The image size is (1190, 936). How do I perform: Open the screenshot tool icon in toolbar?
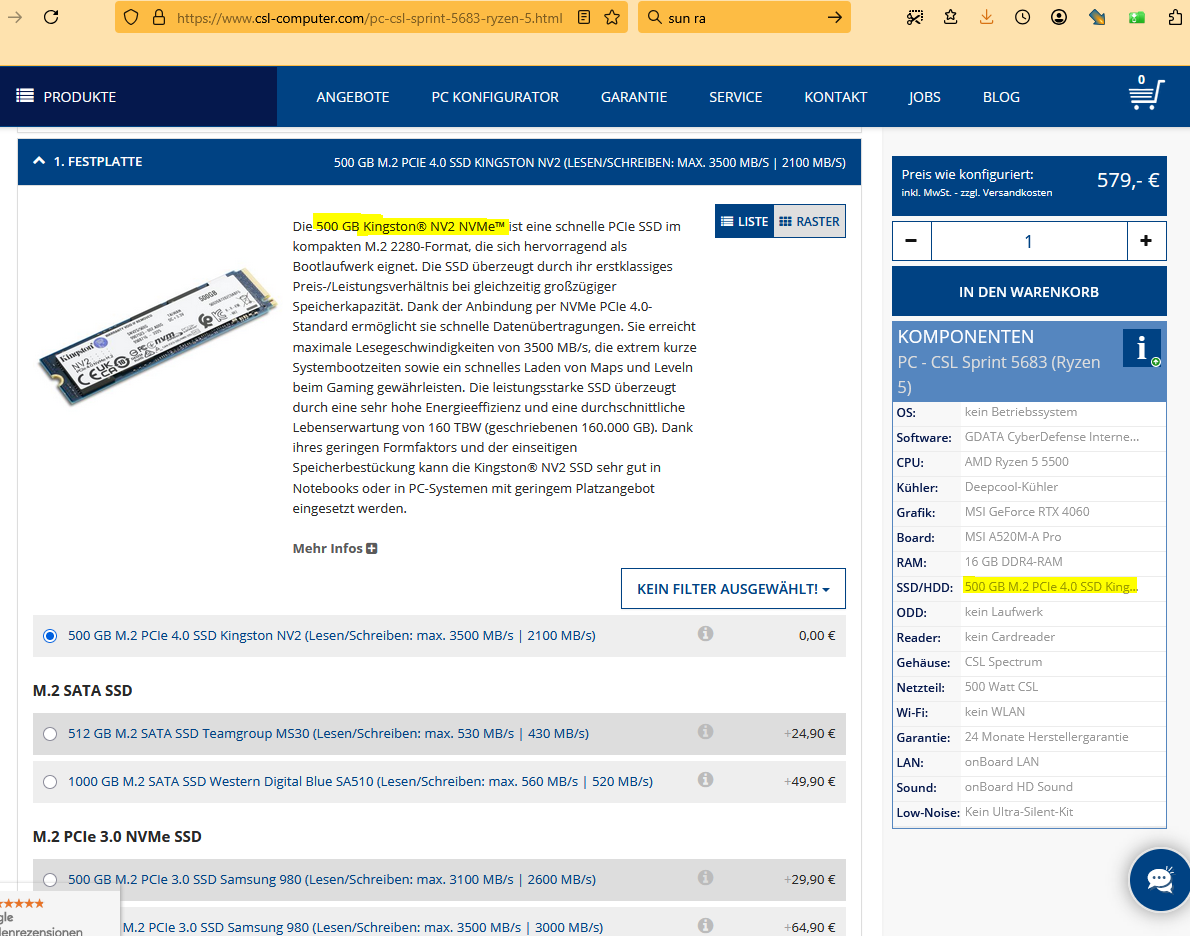click(915, 17)
